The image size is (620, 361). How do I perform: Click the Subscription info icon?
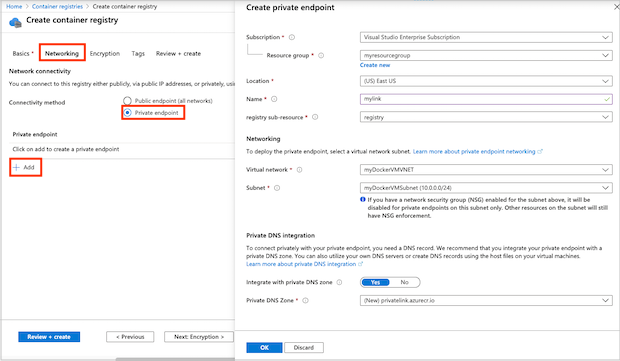(292, 37)
